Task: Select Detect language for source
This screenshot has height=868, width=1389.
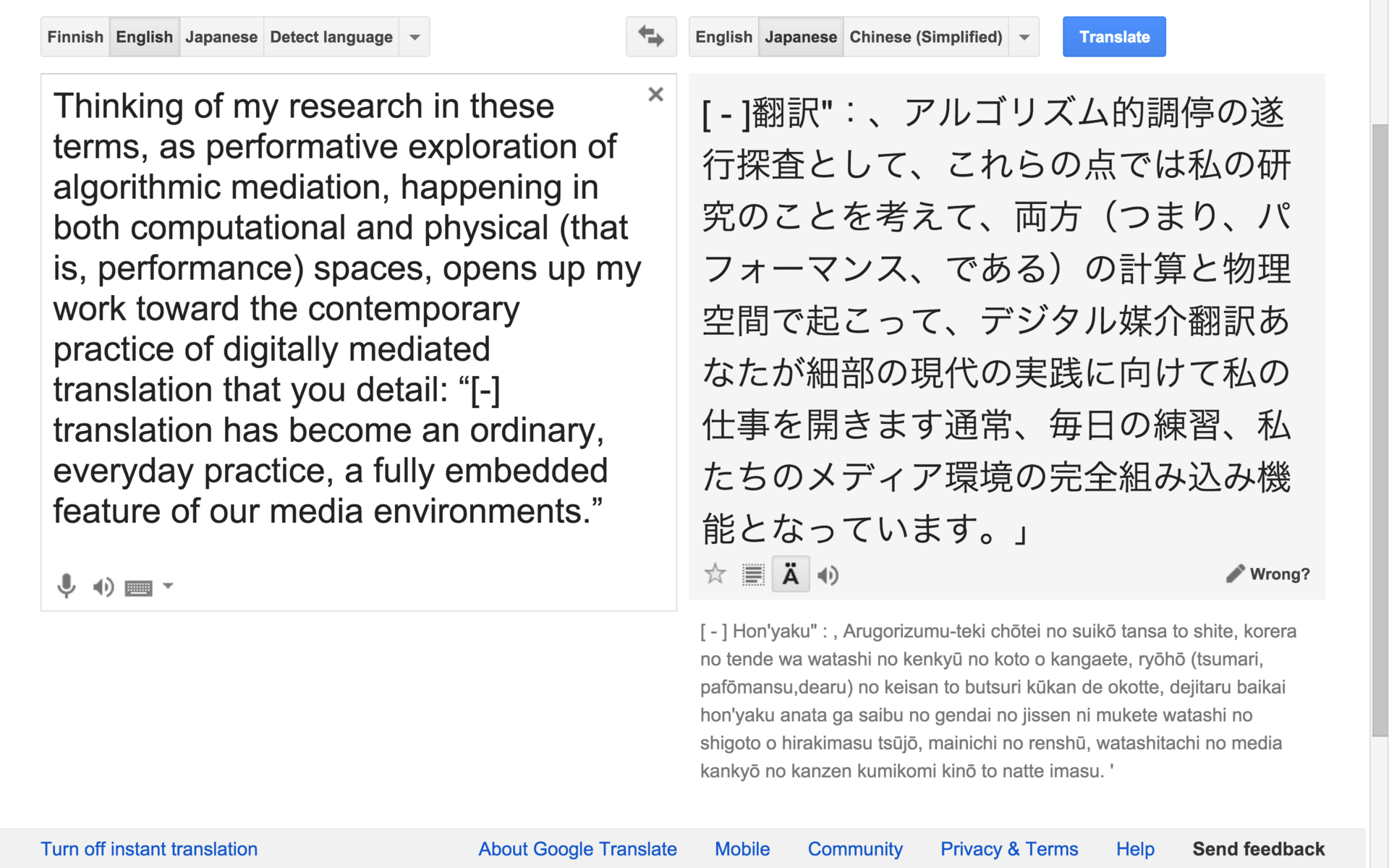Action: (x=331, y=37)
